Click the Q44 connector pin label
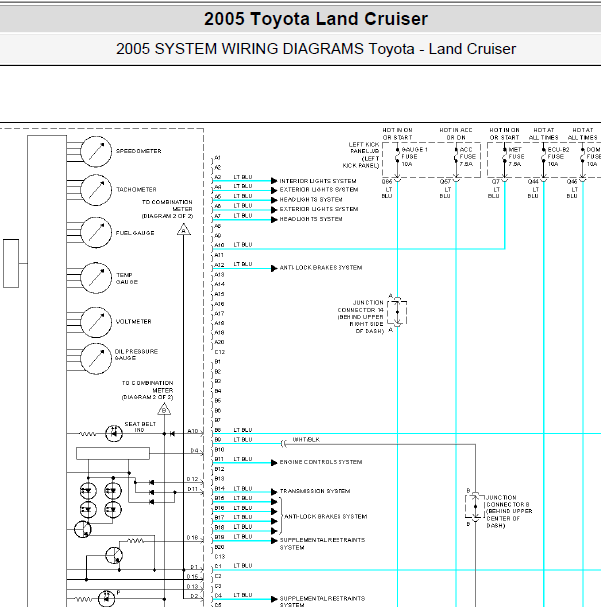601x607 pixels. pyautogui.click(x=533, y=182)
